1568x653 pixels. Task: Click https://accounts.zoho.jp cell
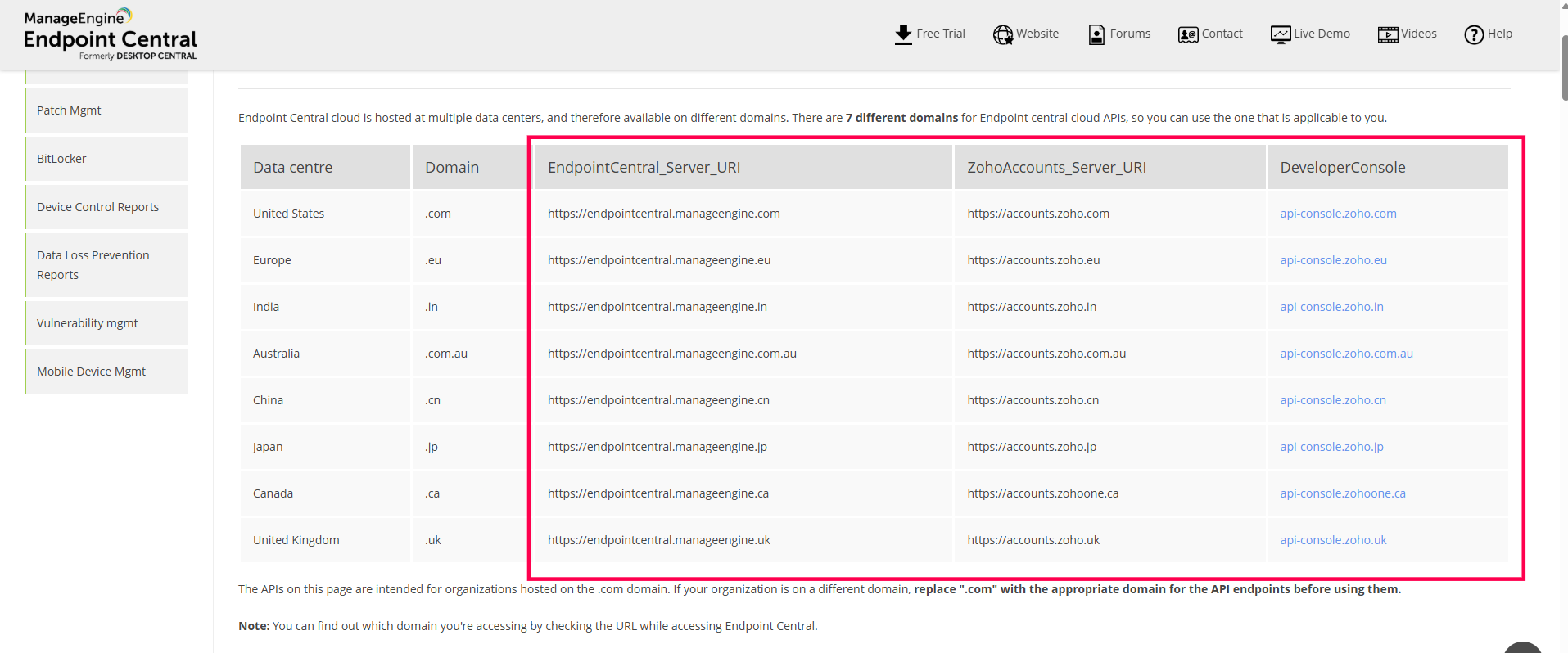click(x=1110, y=447)
